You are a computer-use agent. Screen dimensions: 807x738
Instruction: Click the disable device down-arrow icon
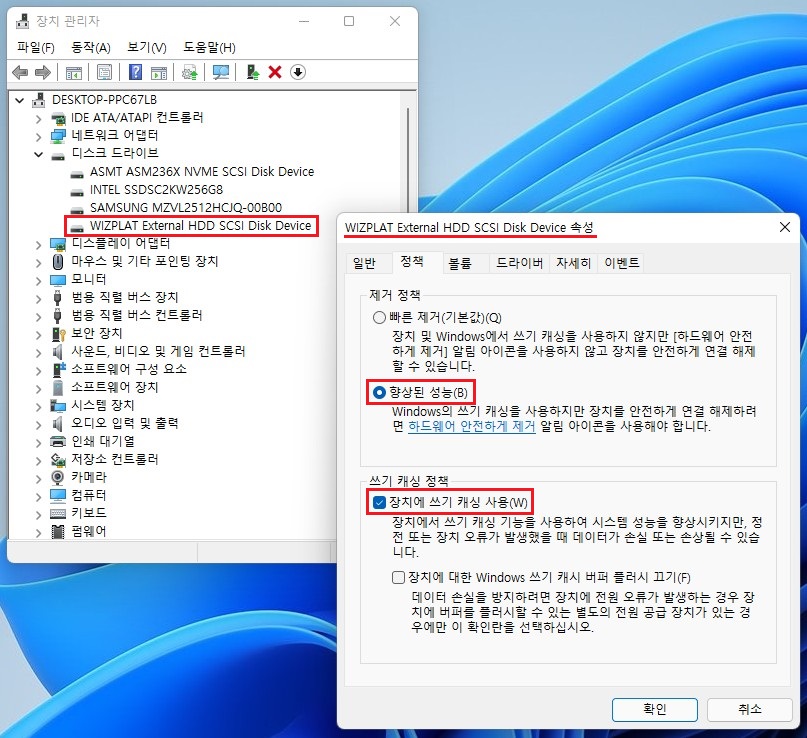pos(298,72)
